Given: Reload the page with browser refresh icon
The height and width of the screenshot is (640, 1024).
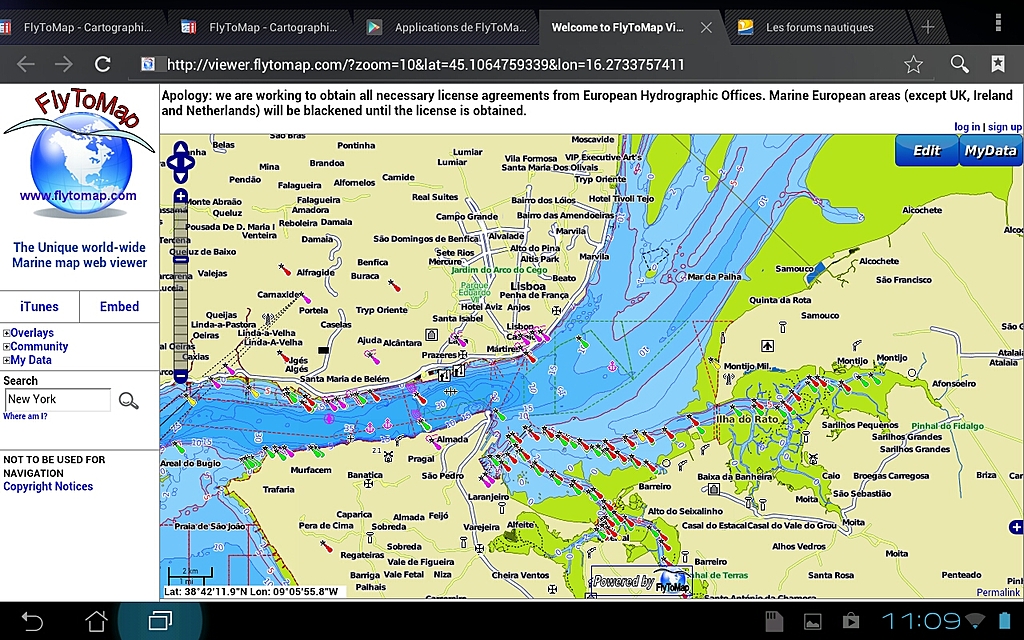Looking at the screenshot, I should coord(102,64).
